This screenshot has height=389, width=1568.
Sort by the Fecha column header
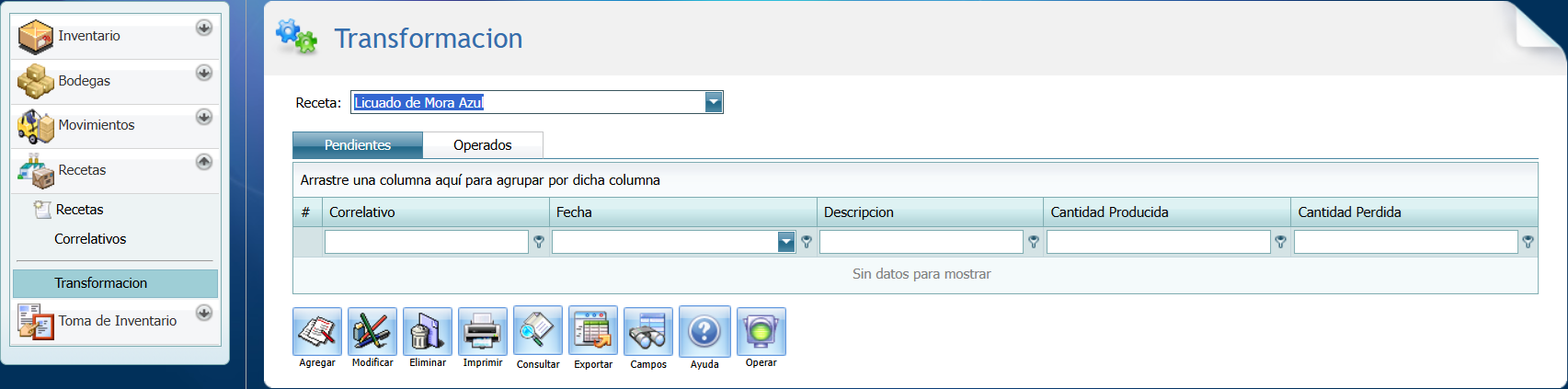(683, 212)
